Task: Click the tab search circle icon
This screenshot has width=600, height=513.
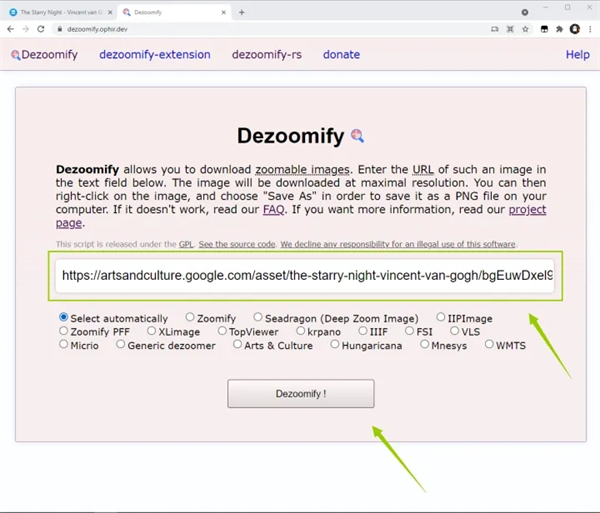Action: pyautogui.click(x=525, y=12)
